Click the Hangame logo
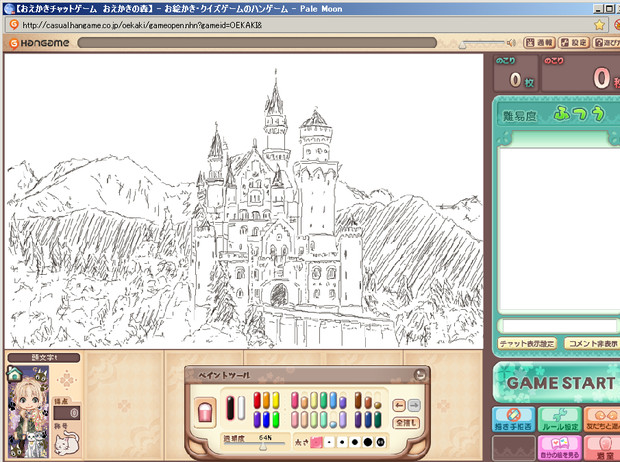This screenshot has height=462, width=620. click(x=39, y=43)
